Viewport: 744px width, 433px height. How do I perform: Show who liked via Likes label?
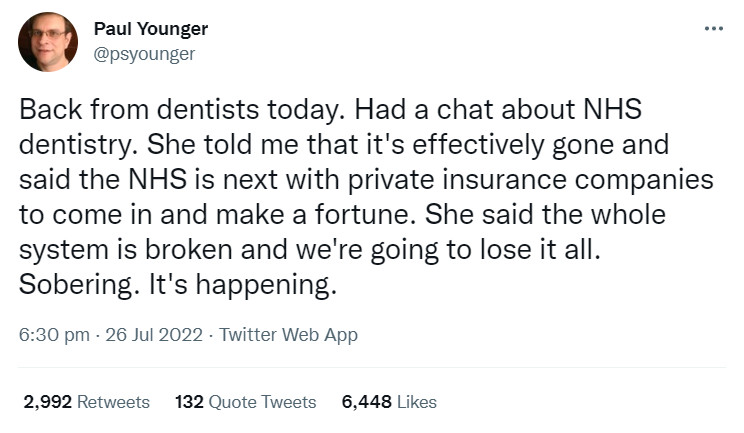pyautogui.click(x=417, y=402)
